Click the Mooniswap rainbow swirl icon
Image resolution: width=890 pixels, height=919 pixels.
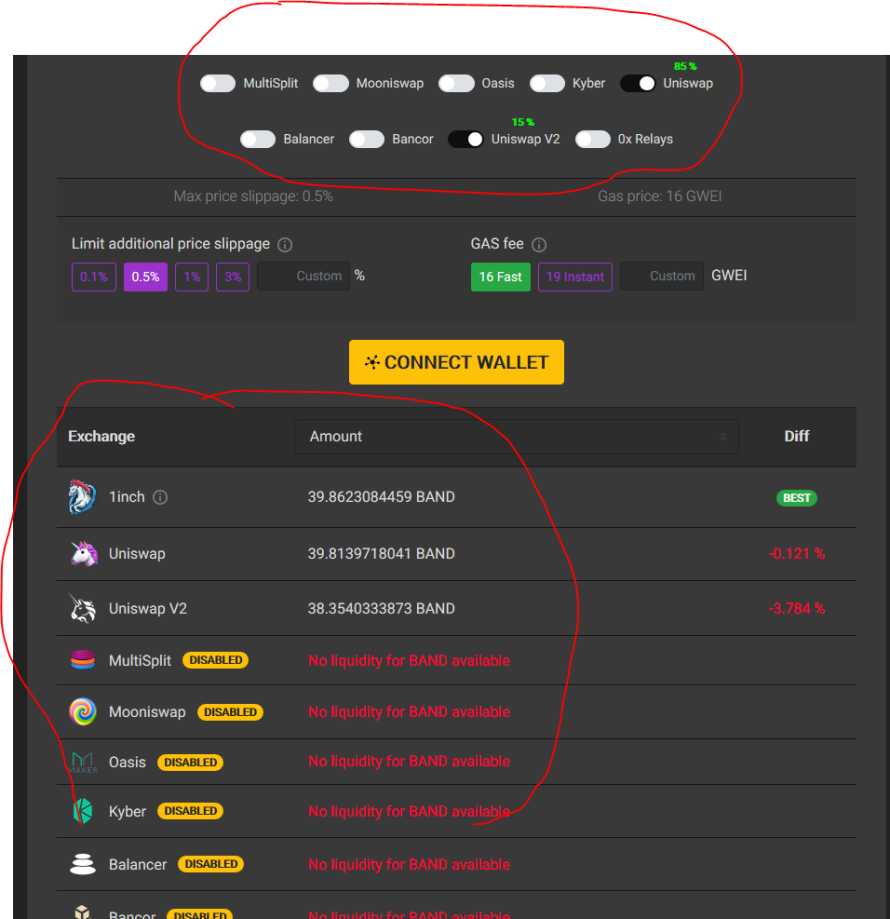coord(83,712)
